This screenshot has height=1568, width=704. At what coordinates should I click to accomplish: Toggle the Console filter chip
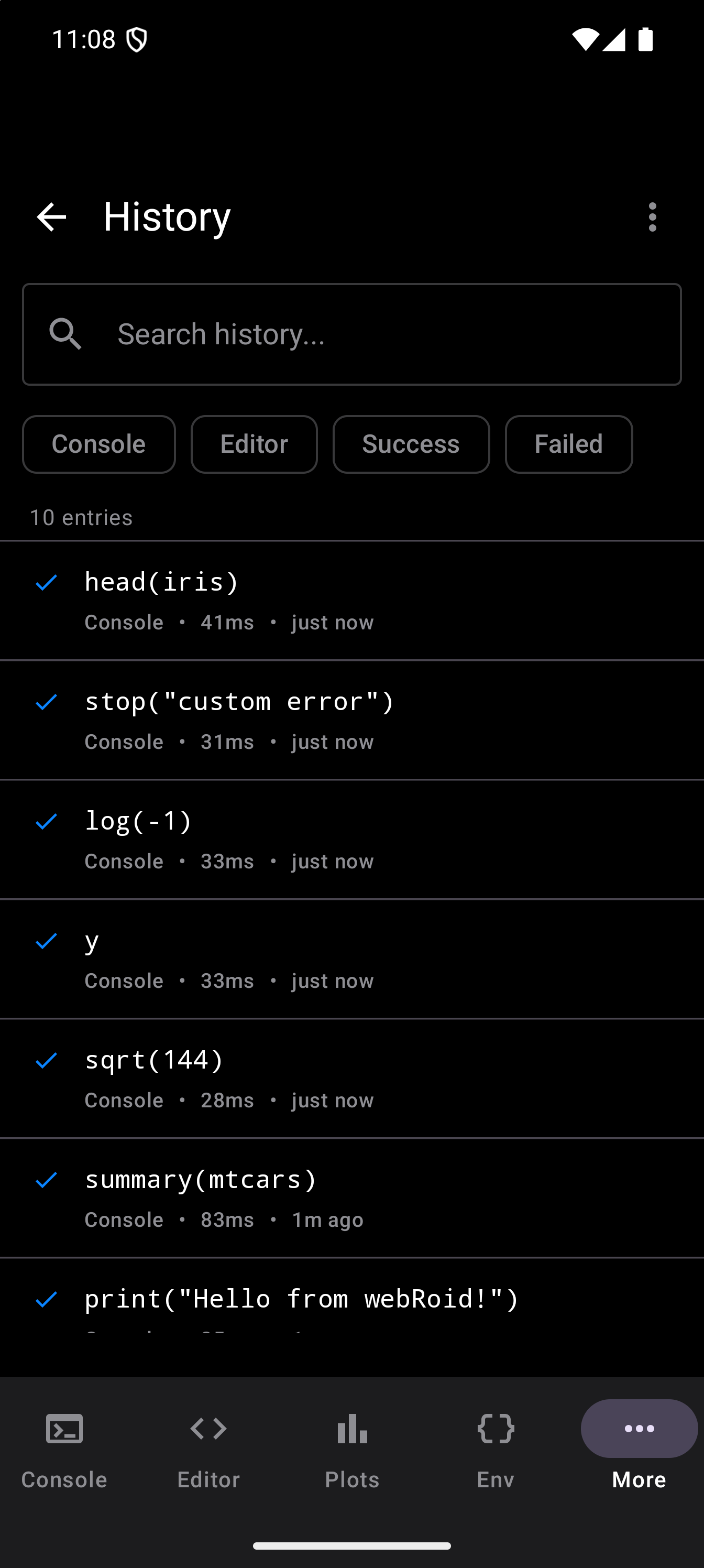[98, 444]
